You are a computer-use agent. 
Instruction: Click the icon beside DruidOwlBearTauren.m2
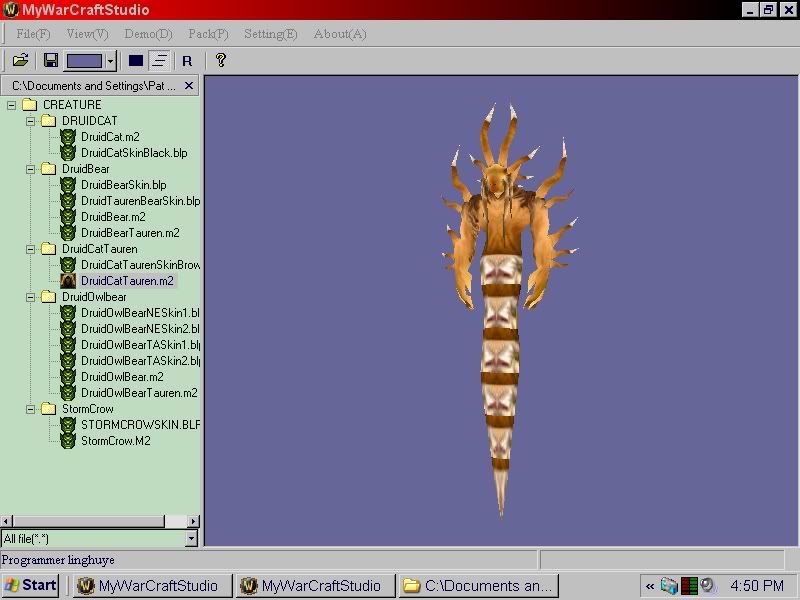point(68,393)
